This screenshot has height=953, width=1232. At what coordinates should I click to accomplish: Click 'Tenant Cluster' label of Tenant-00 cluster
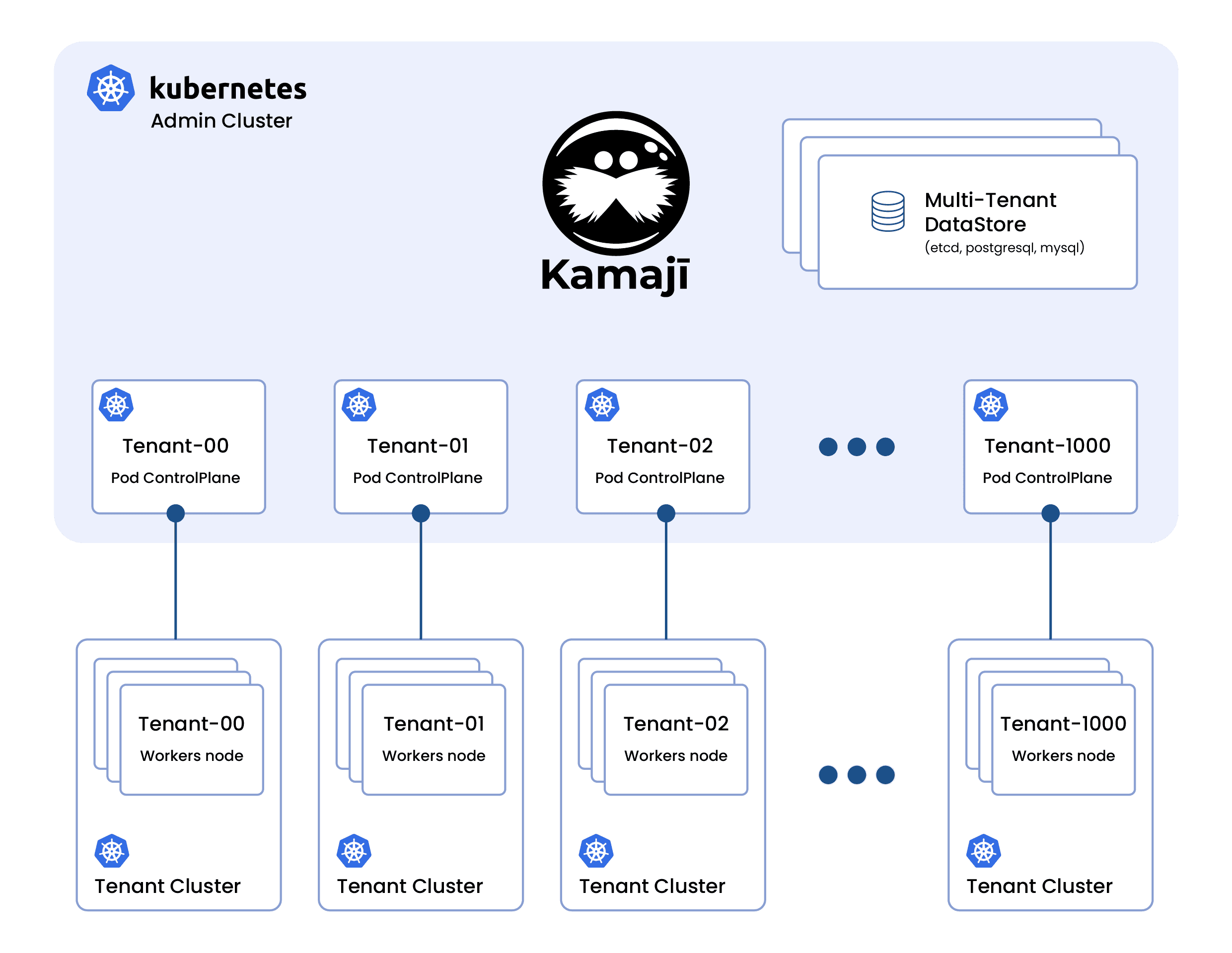[167, 886]
